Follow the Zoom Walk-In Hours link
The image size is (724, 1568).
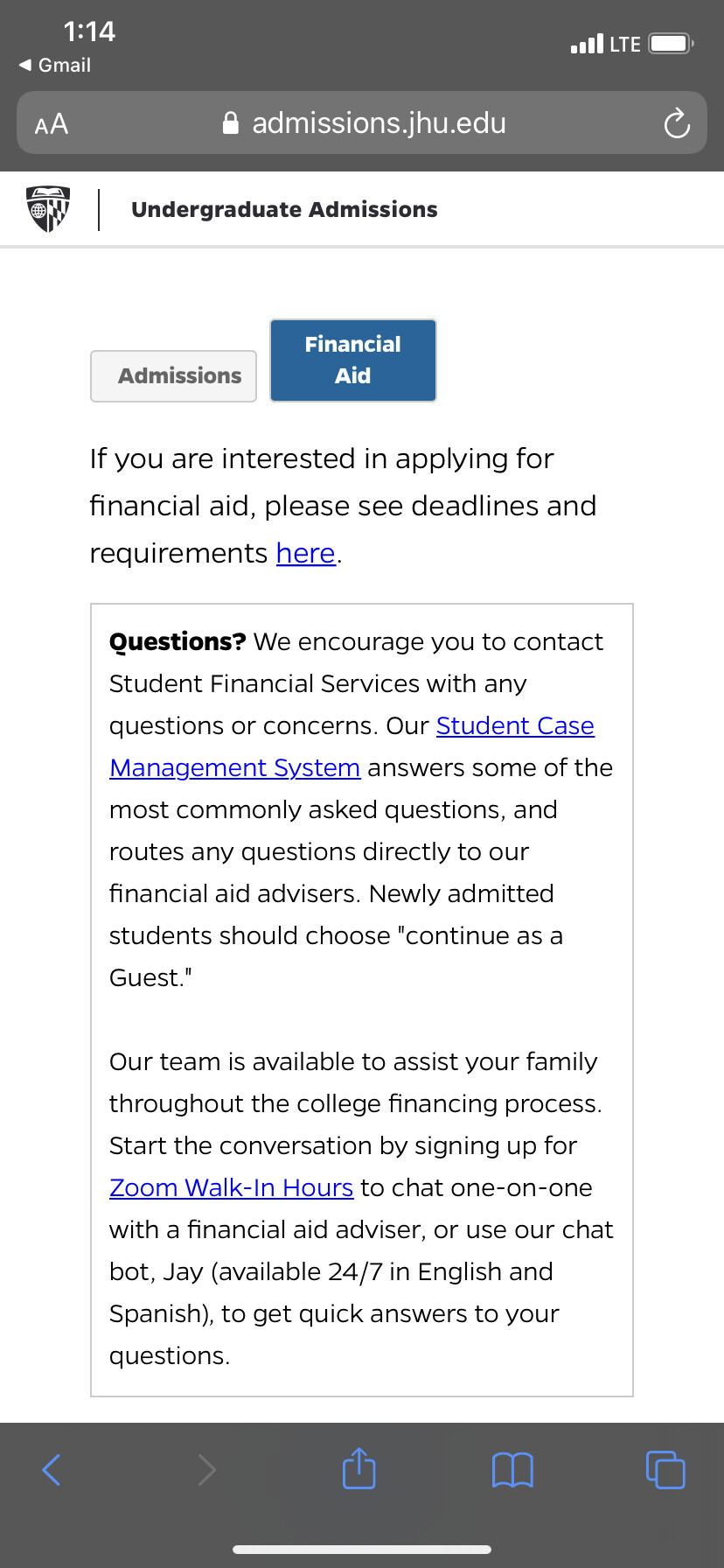[x=231, y=1188]
